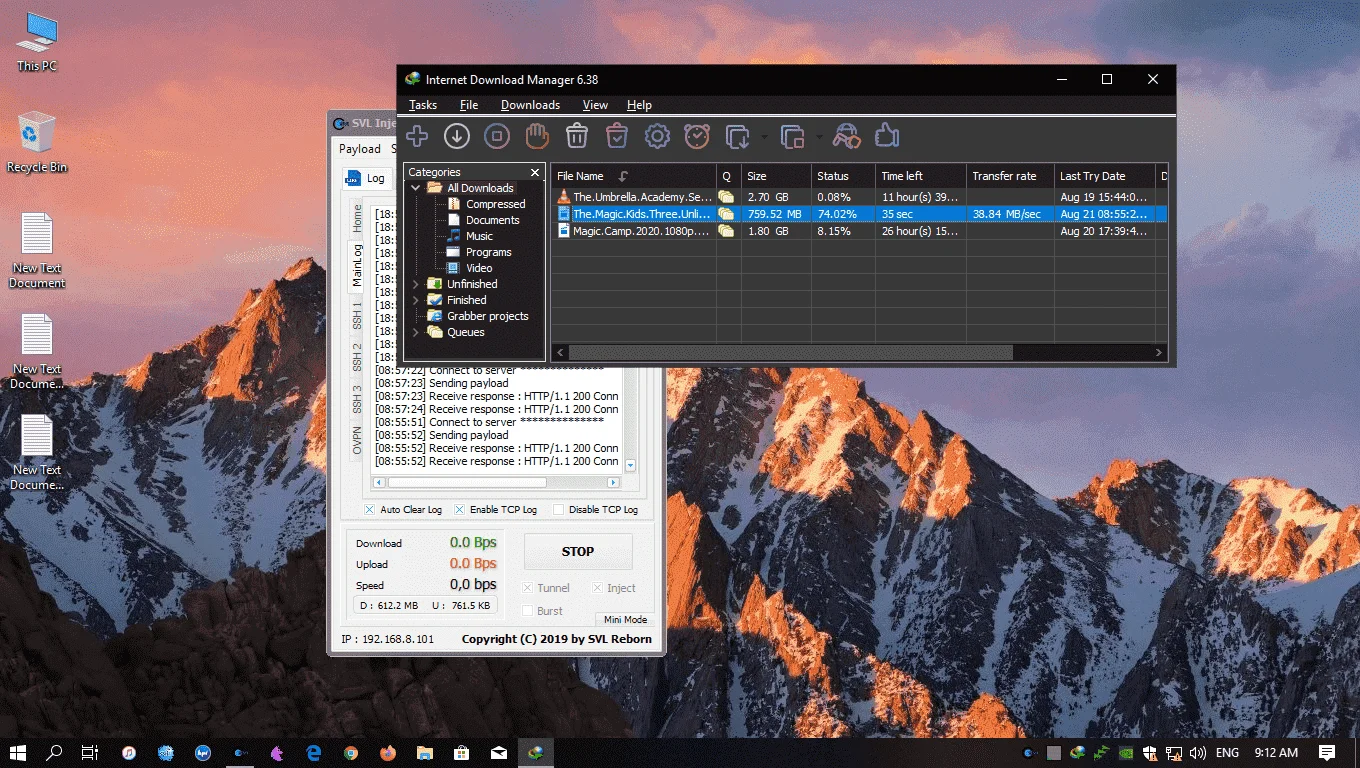Open the Mail app from the taskbar
The height and width of the screenshot is (768, 1360).
tap(498, 752)
